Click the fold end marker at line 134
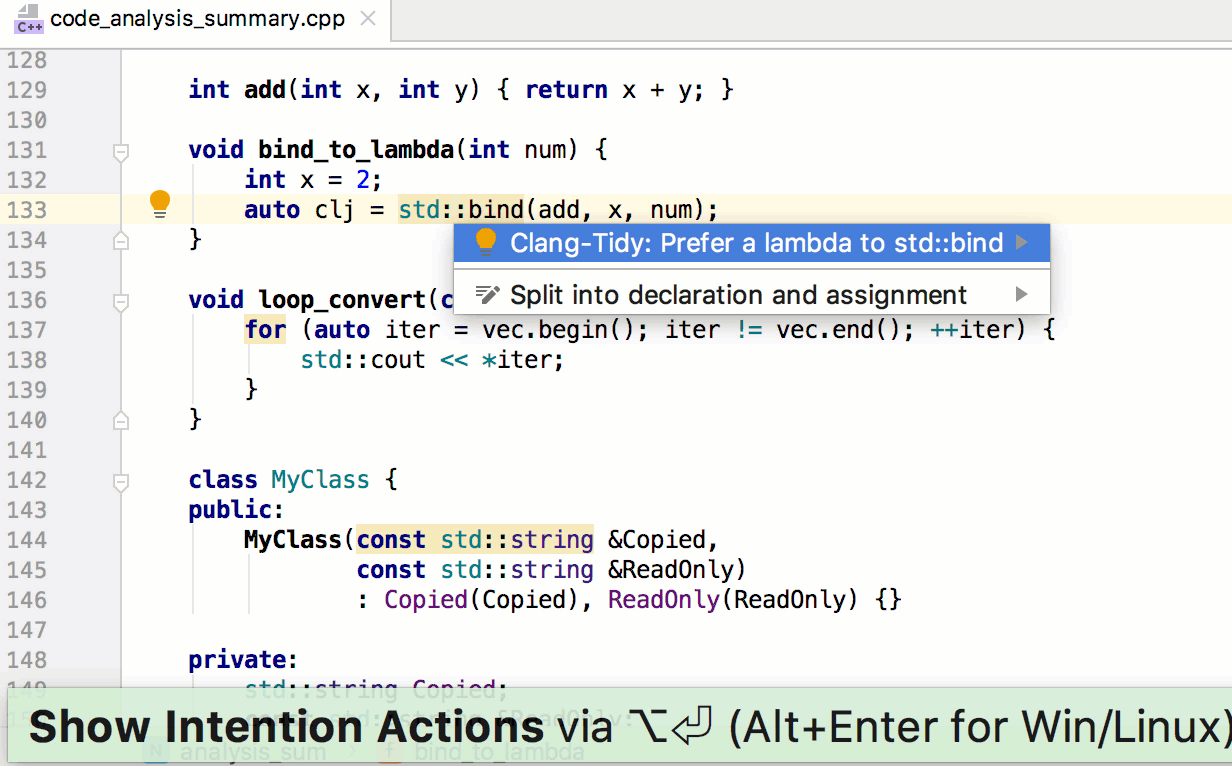 tap(121, 240)
